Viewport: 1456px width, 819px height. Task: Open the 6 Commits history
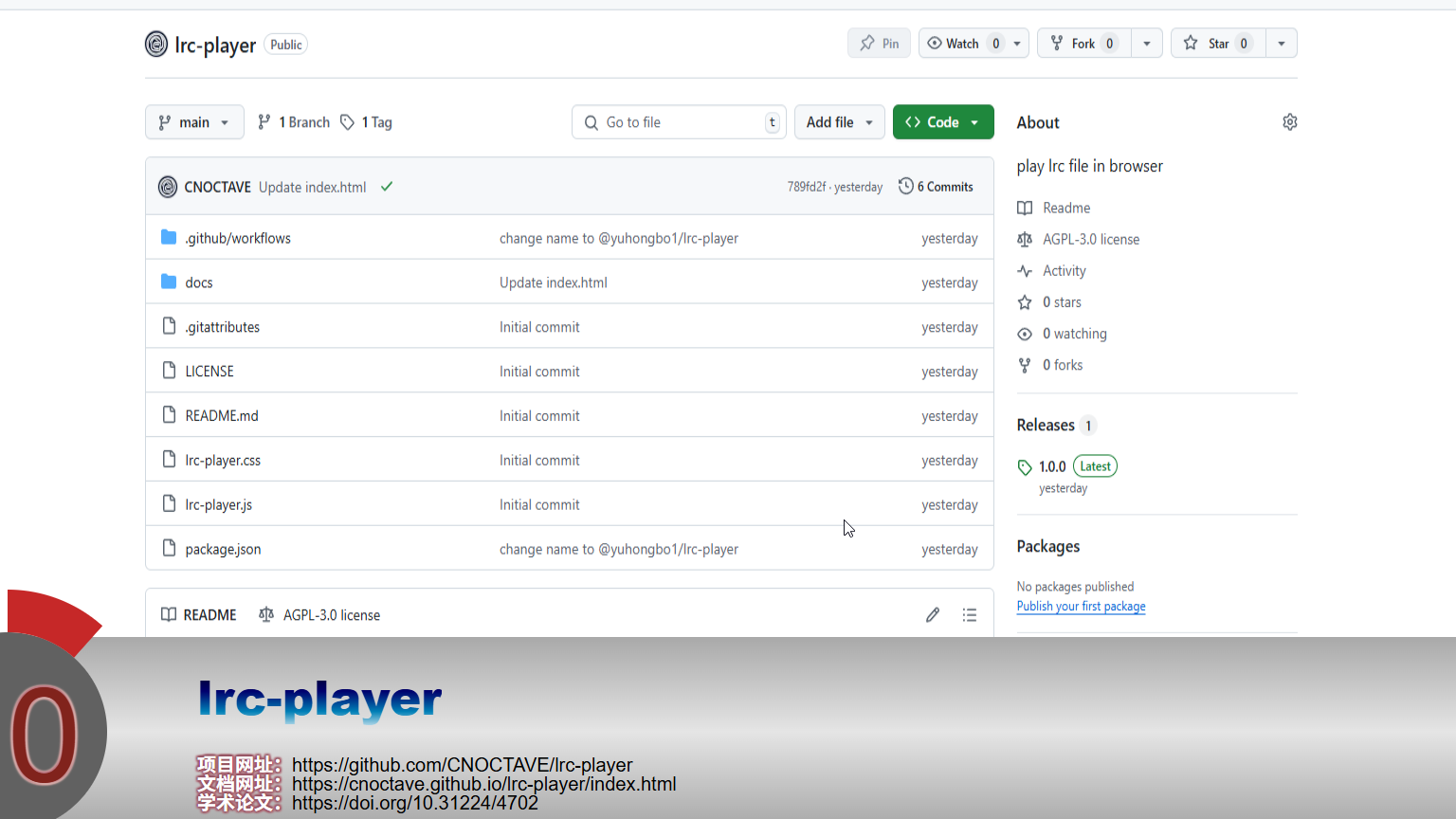937,187
